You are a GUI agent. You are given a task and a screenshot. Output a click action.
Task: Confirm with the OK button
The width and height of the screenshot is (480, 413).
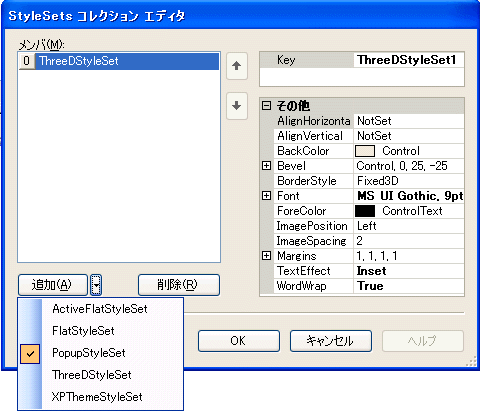coord(239,341)
